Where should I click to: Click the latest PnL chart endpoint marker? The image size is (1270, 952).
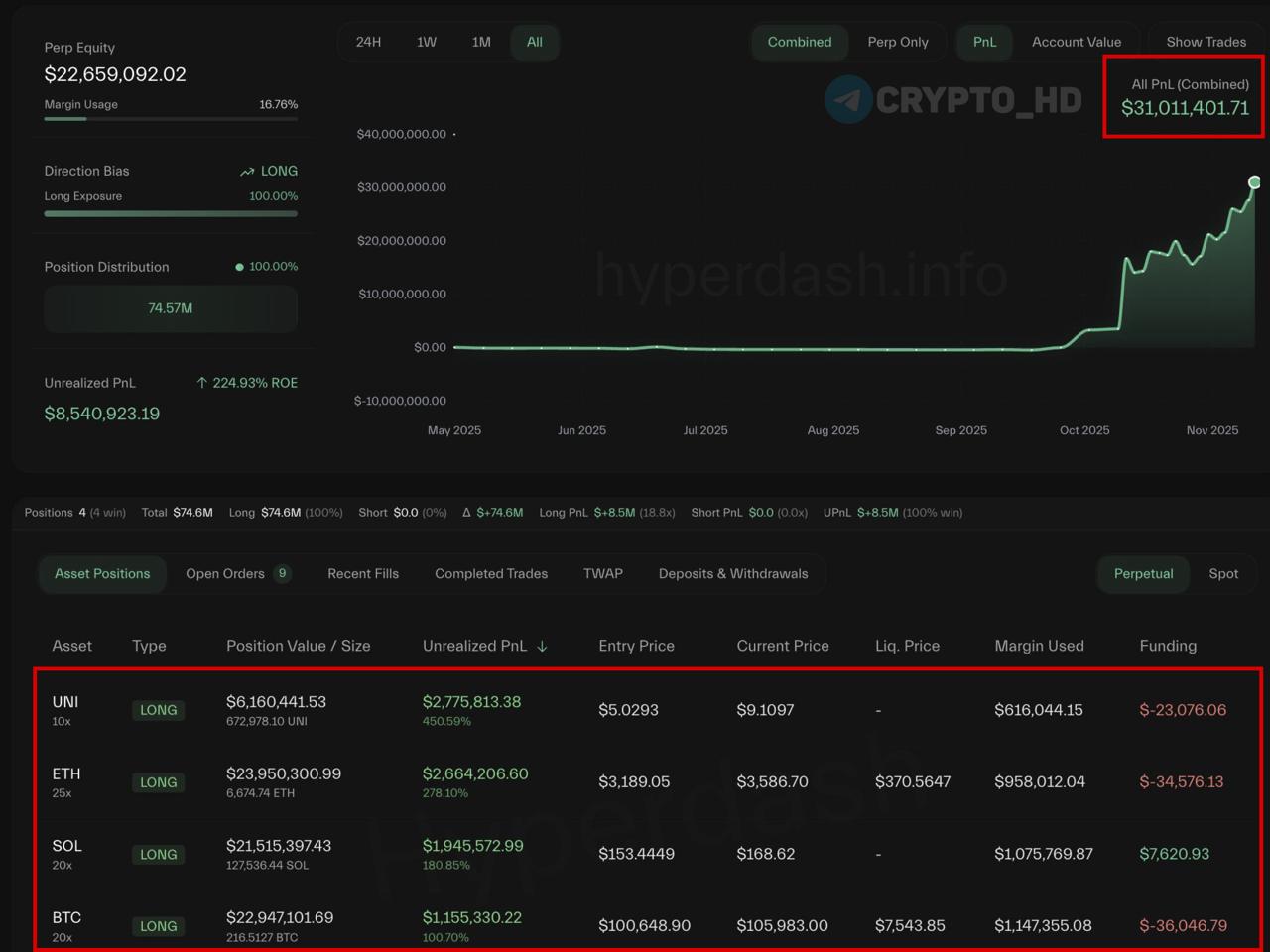point(1254,181)
